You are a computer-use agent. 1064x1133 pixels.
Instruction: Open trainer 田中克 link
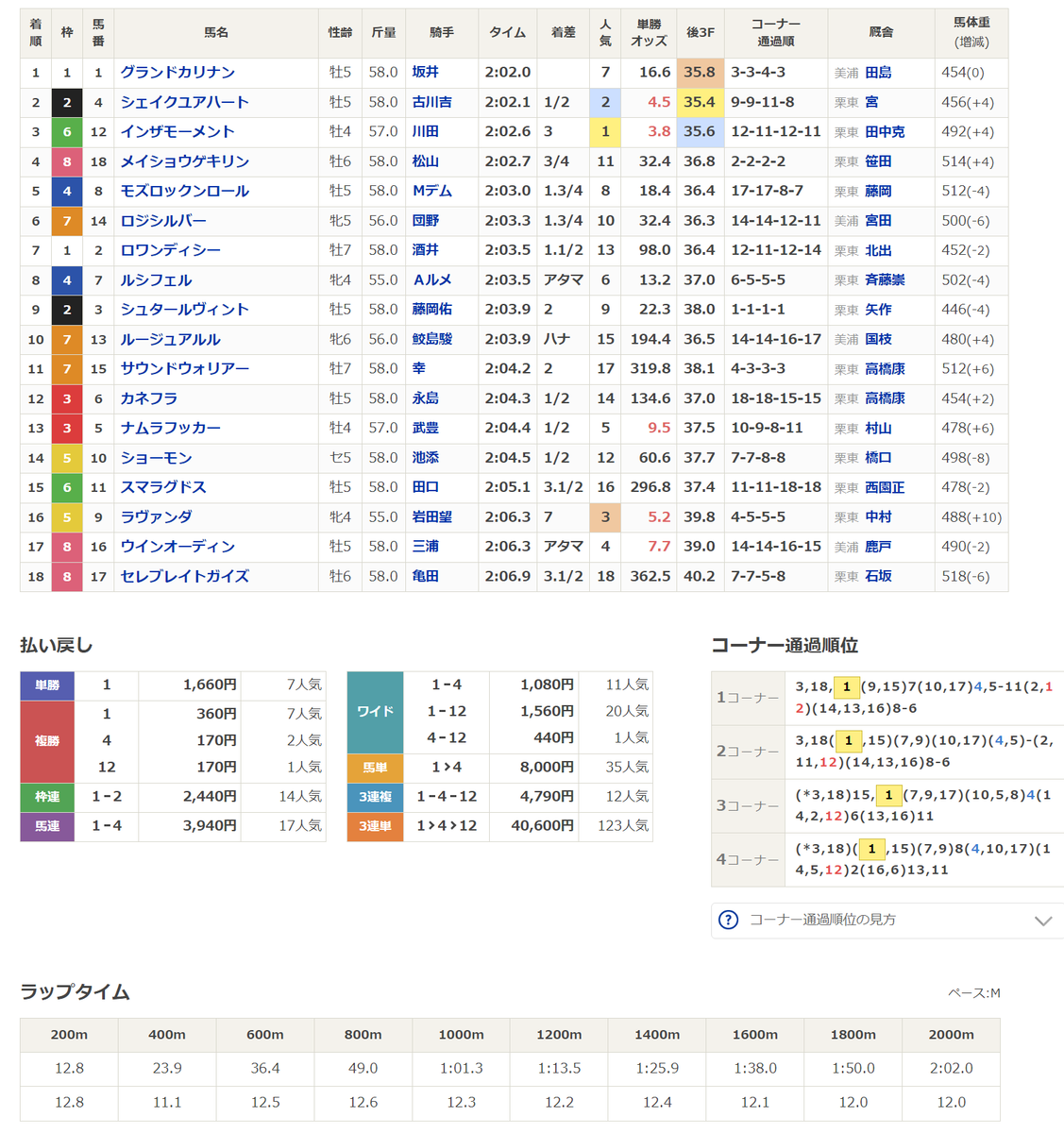[885, 132]
